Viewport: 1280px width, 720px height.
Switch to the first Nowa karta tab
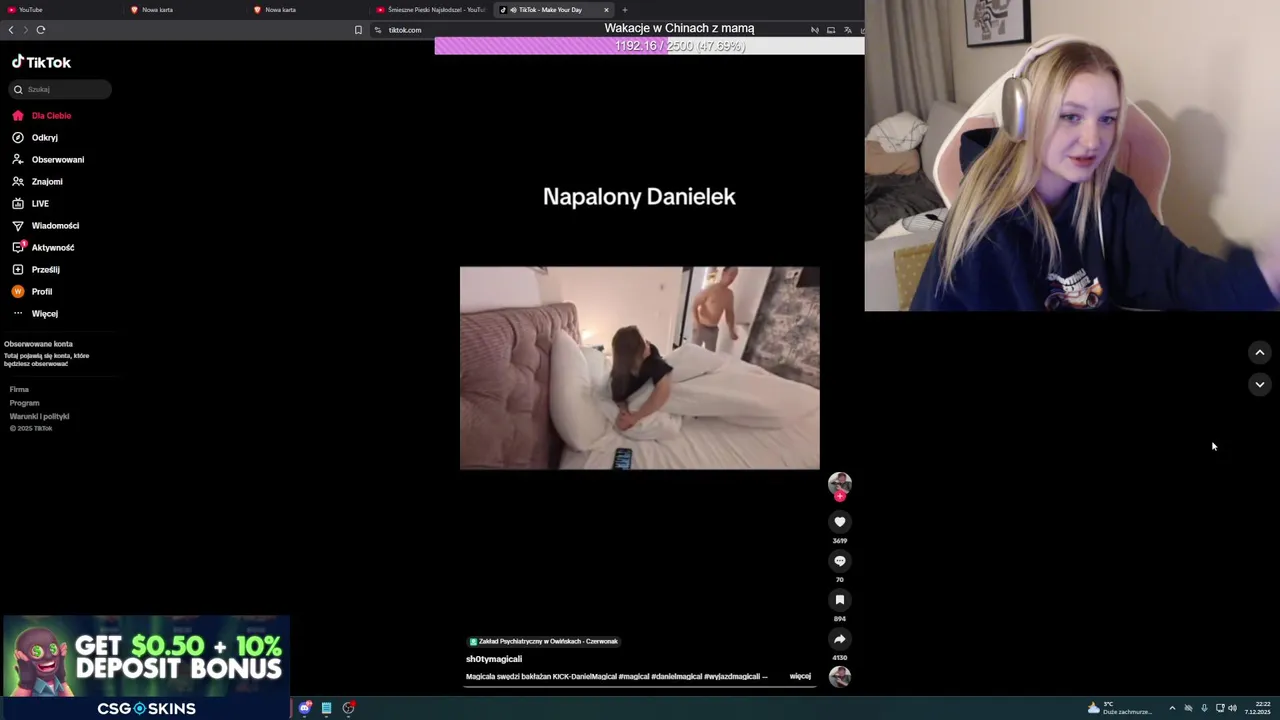coord(184,10)
